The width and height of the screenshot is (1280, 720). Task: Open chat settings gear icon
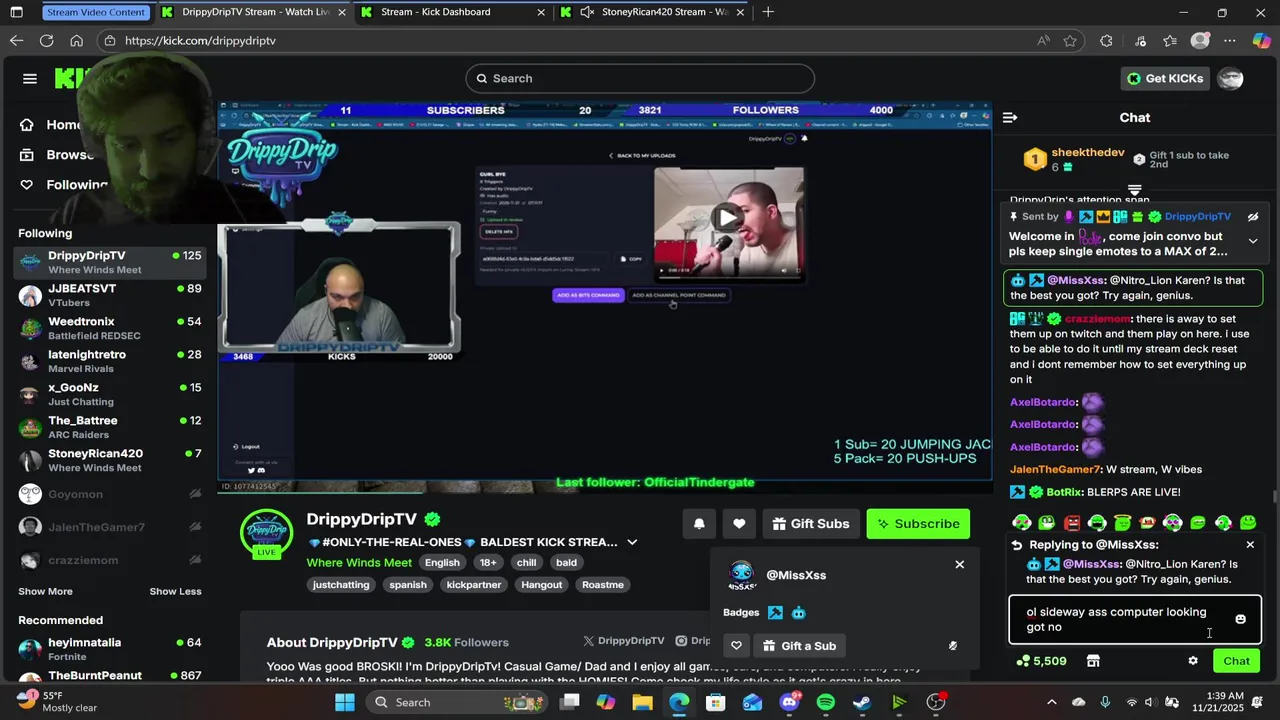click(1193, 661)
